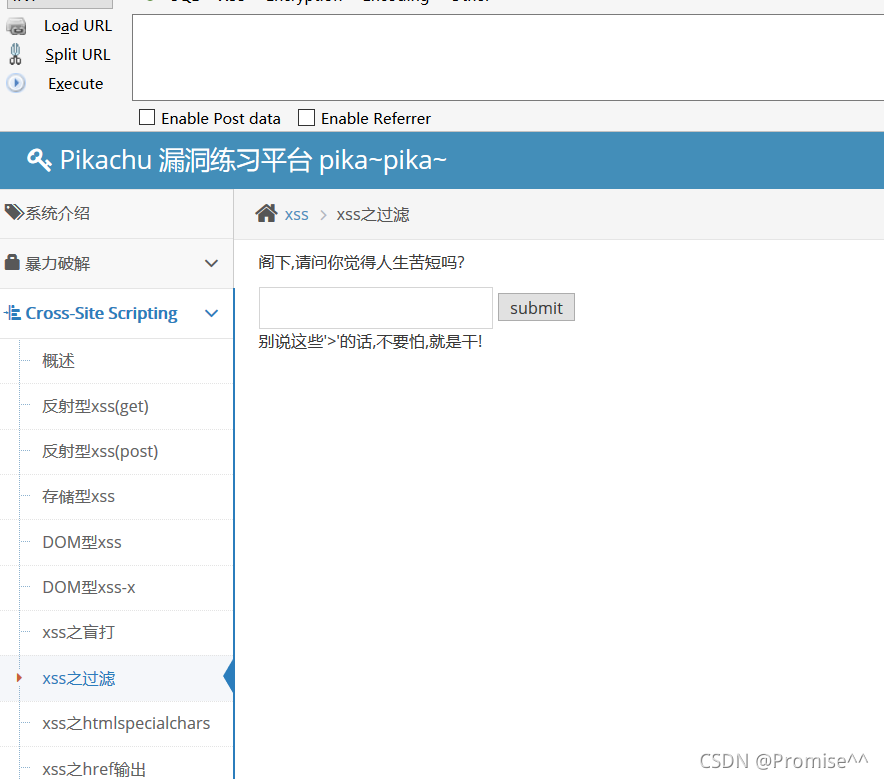Select the Cross-Site Scripting menu section
The image size is (884, 779).
click(x=117, y=313)
